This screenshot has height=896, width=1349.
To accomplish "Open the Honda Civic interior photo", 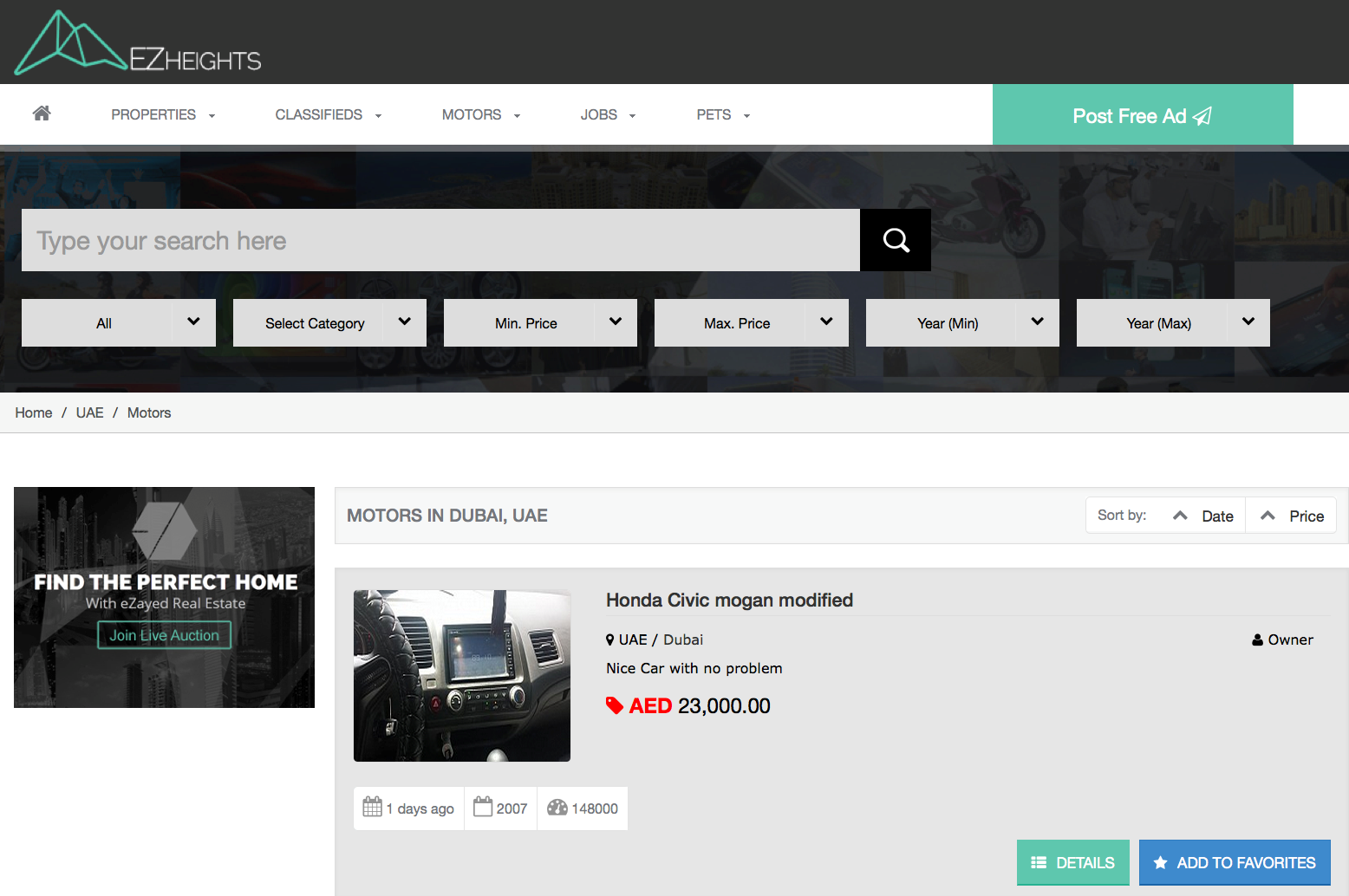I will (x=462, y=676).
